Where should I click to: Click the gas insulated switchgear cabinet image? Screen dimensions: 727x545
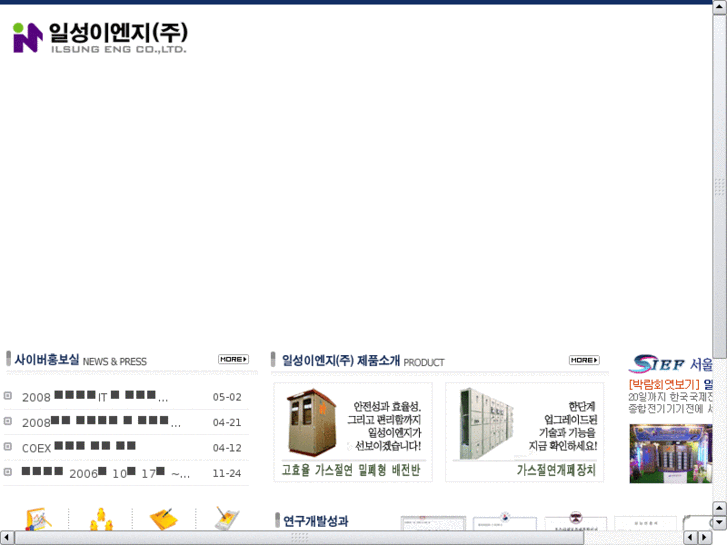[x=486, y=423]
